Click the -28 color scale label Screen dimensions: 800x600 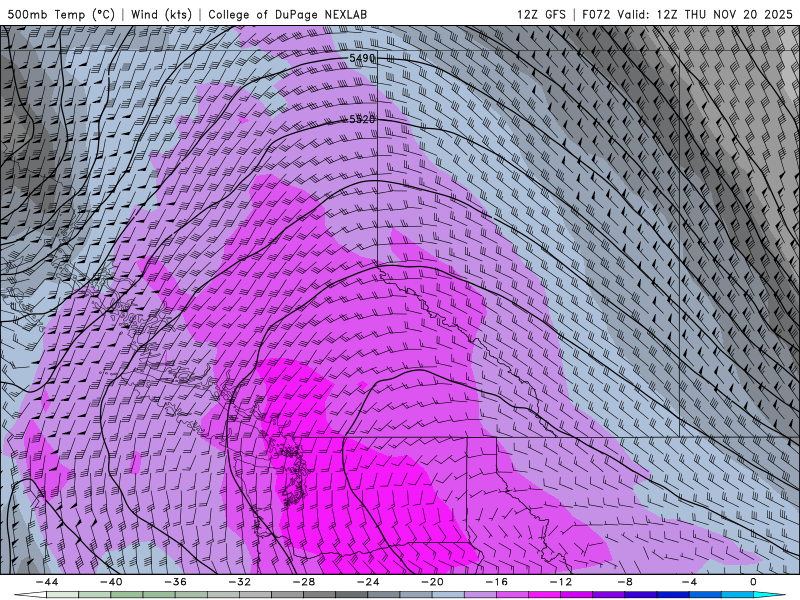click(x=304, y=582)
